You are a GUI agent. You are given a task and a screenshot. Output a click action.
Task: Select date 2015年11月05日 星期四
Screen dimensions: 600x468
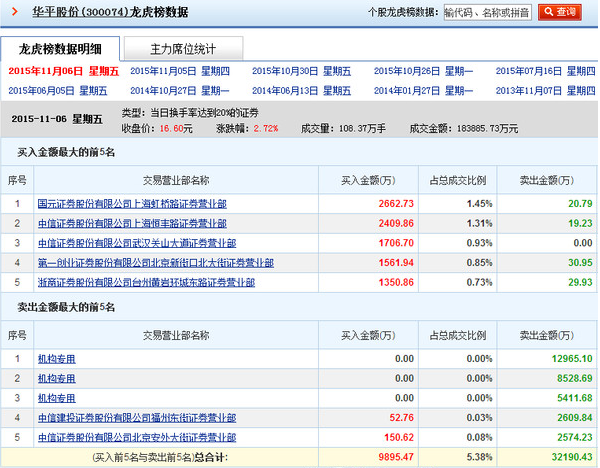click(x=180, y=71)
